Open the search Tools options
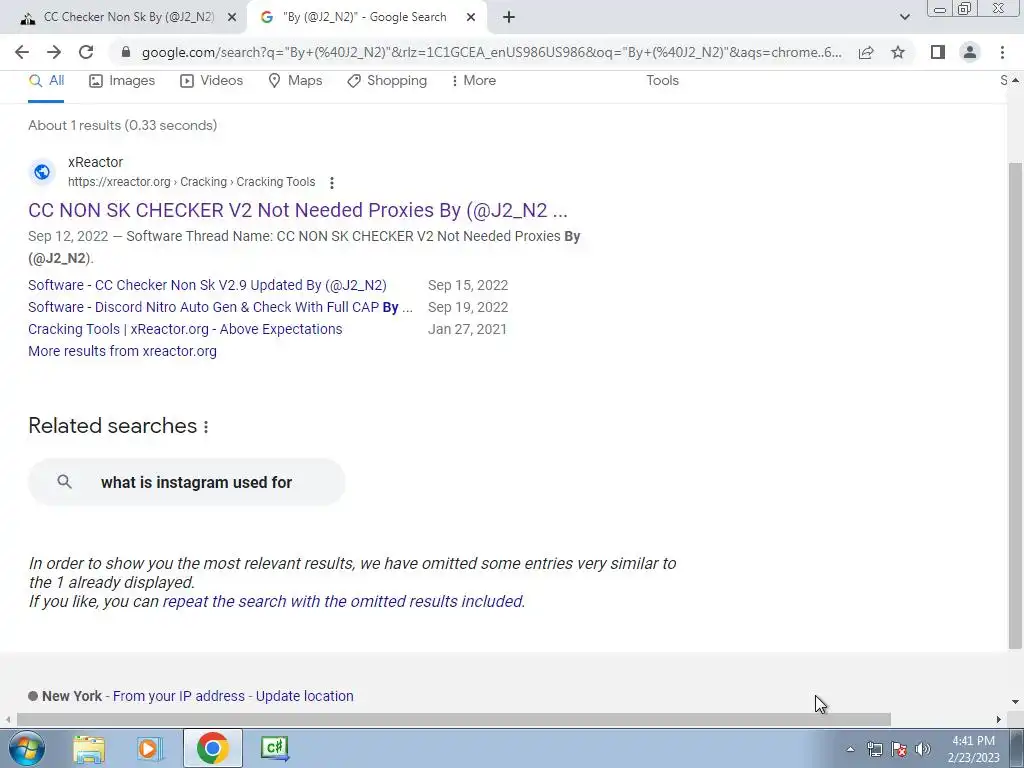 [662, 81]
